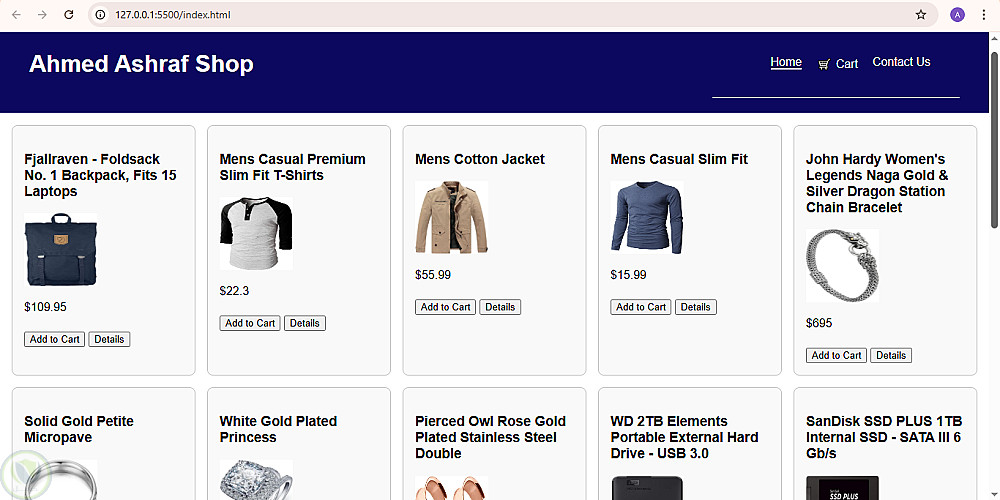Add Mens Casual Slim Fit to cart
The image size is (1000, 500).
[x=641, y=307]
